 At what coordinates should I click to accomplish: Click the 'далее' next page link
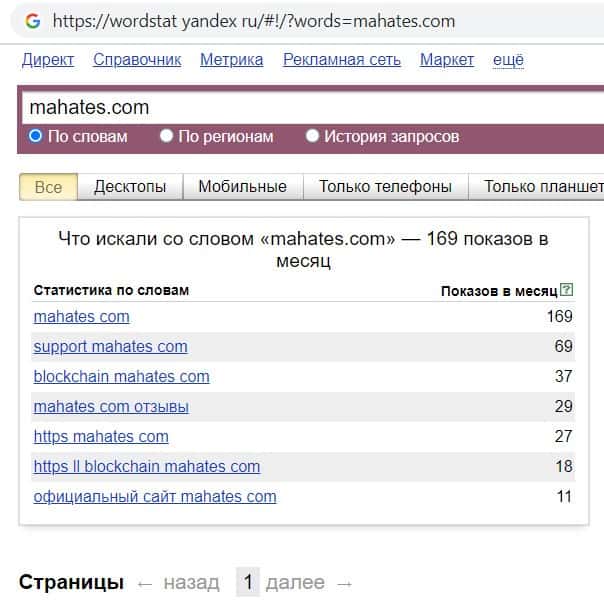(x=295, y=582)
